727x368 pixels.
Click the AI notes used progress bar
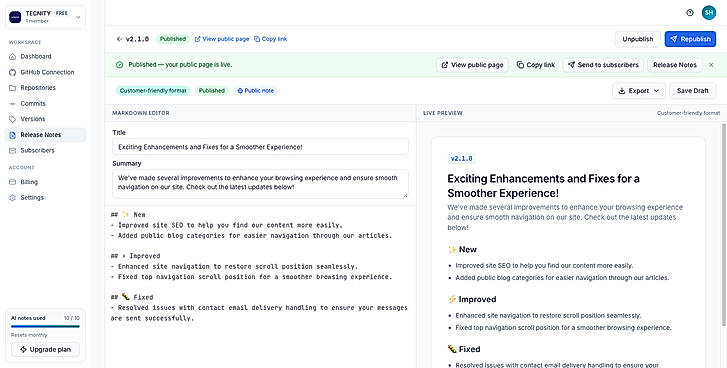coord(45,327)
